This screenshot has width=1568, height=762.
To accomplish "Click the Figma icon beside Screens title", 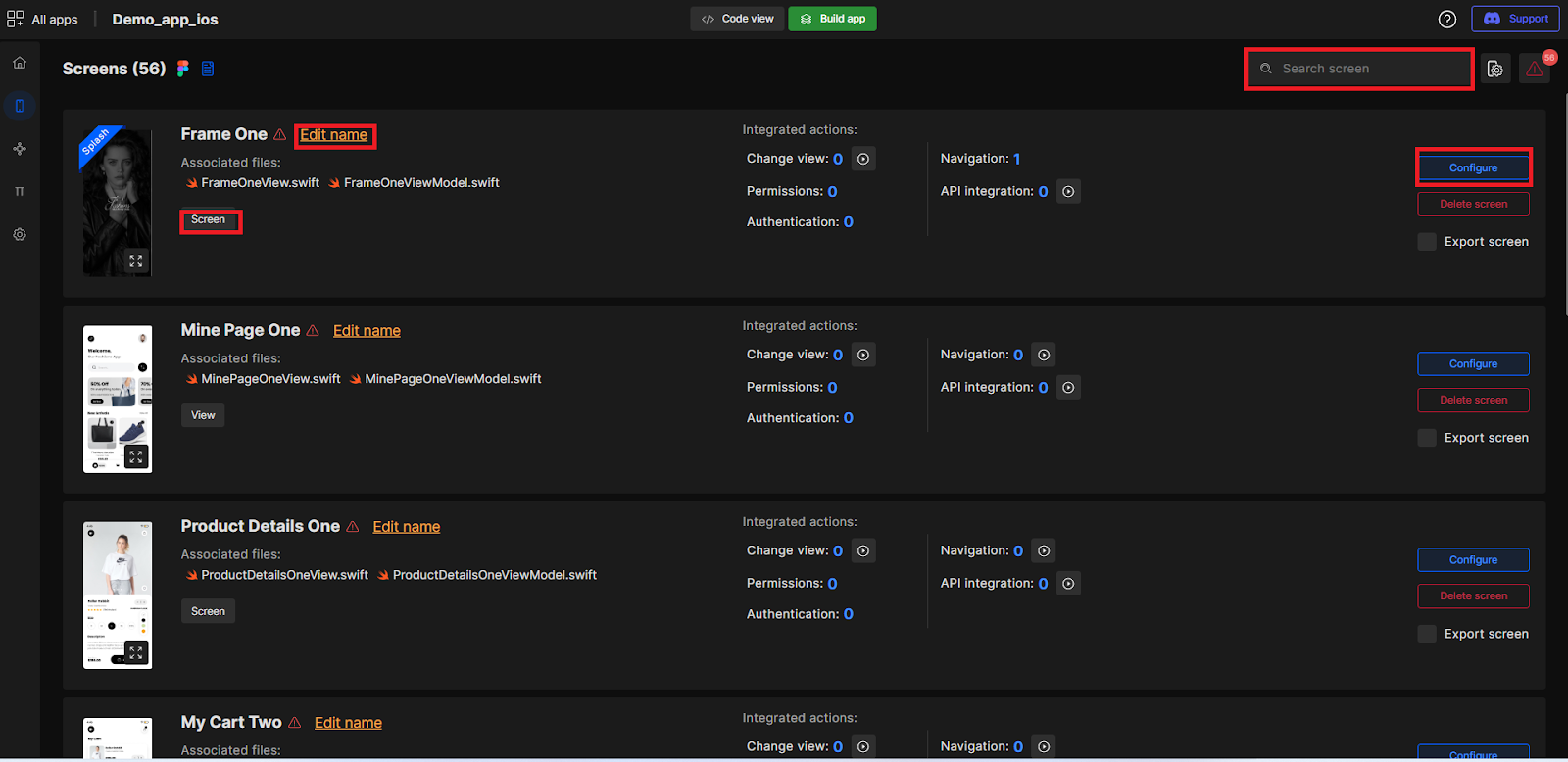I will point(183,69).
